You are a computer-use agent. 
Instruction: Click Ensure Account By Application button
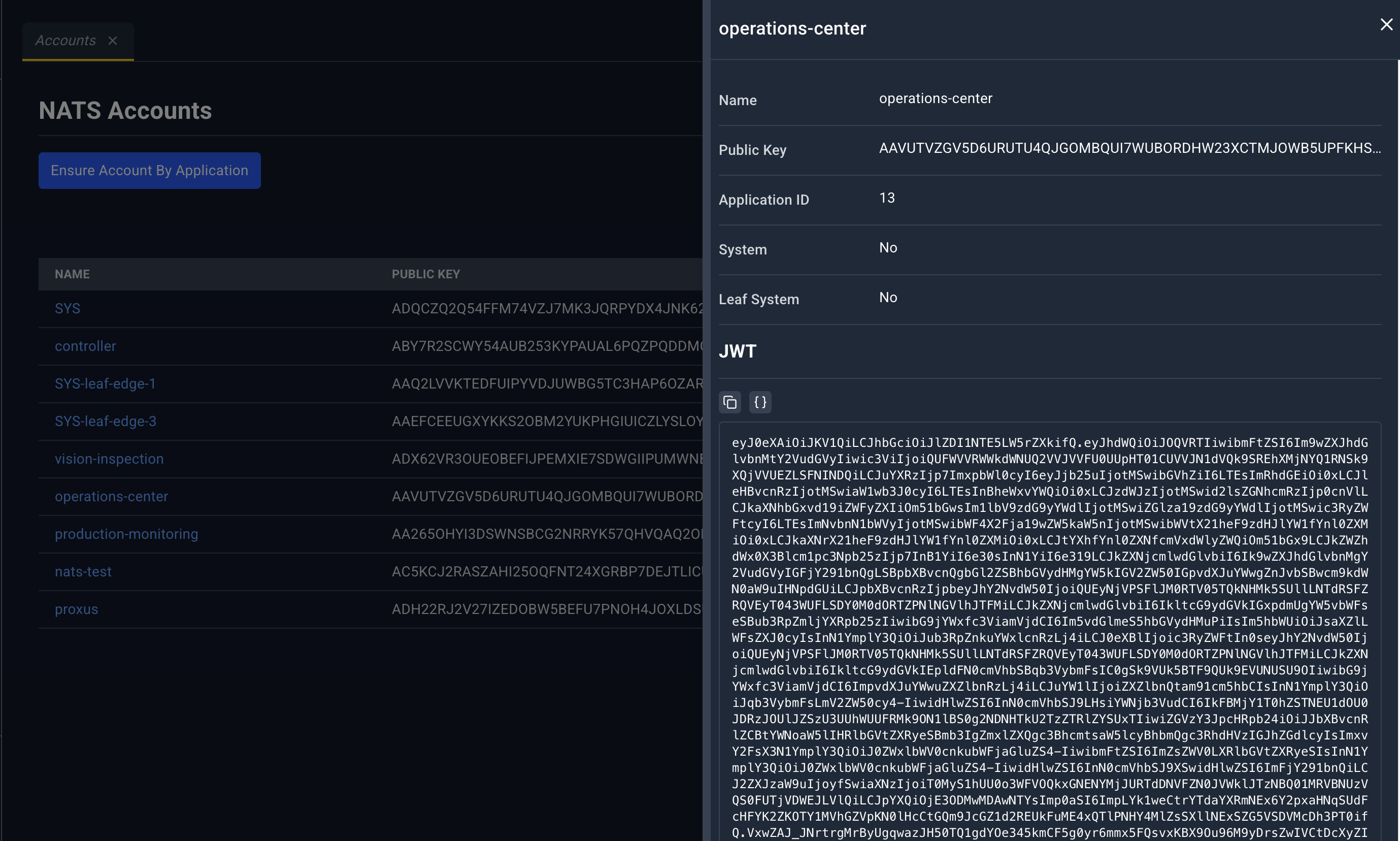(150, 171)
